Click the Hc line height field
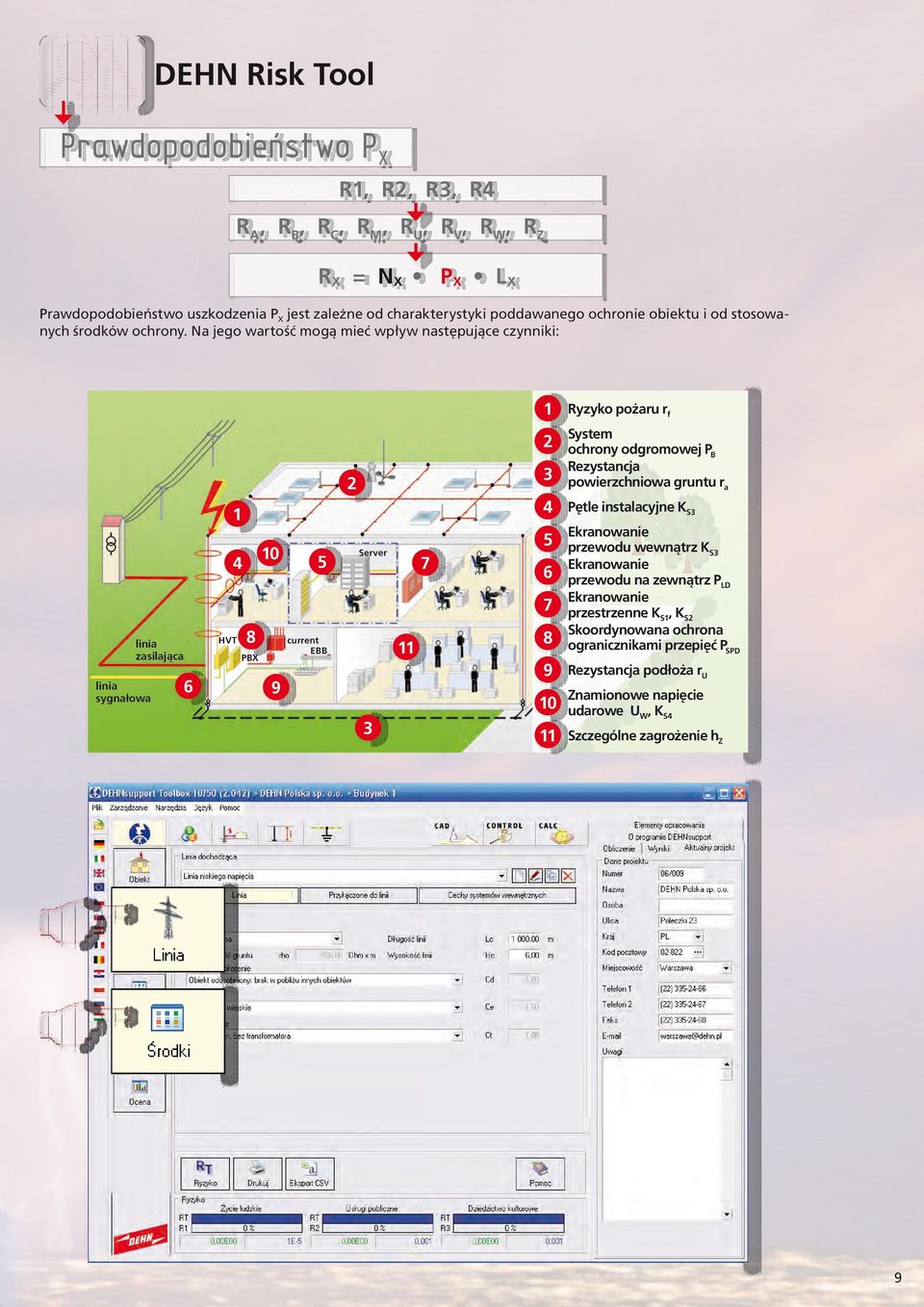924x1307 pixels. [x=525, y=956]
